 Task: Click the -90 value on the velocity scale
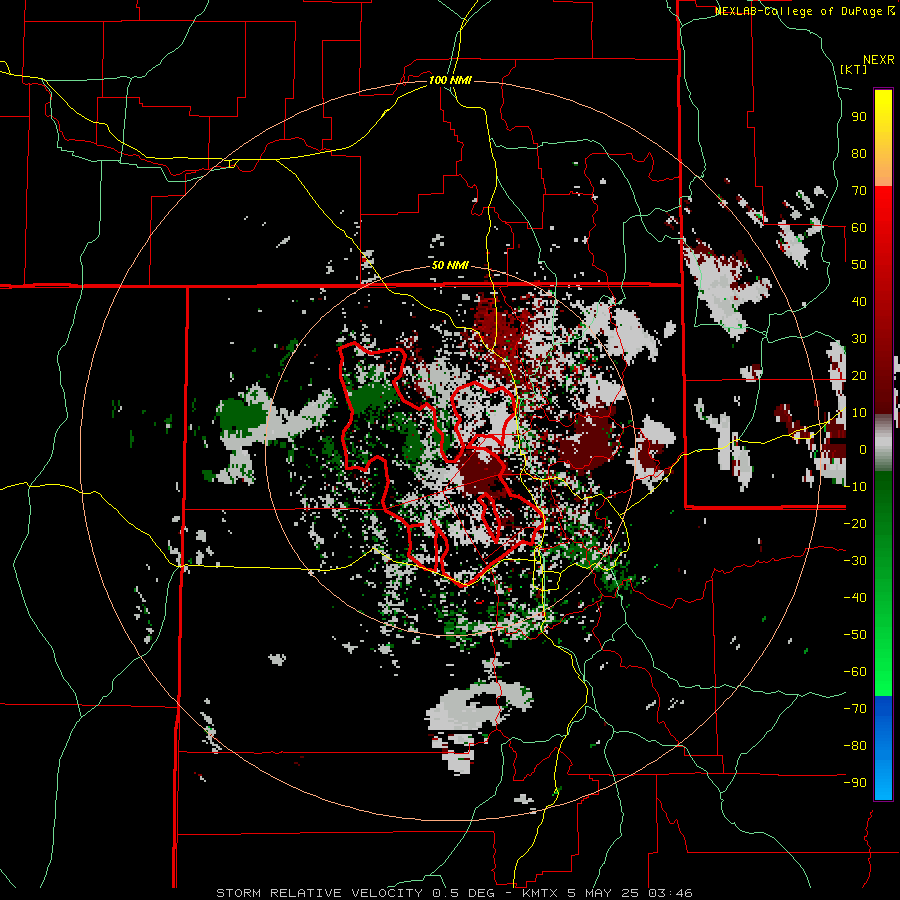[x=855, y=783]
